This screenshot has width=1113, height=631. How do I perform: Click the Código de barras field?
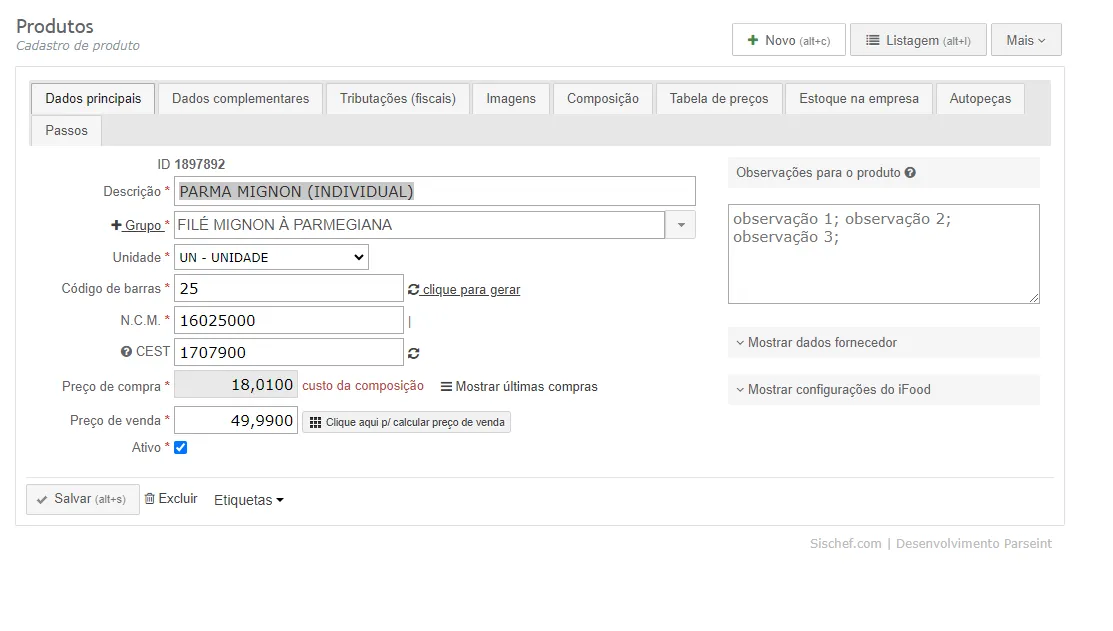[x=289, y=289]
